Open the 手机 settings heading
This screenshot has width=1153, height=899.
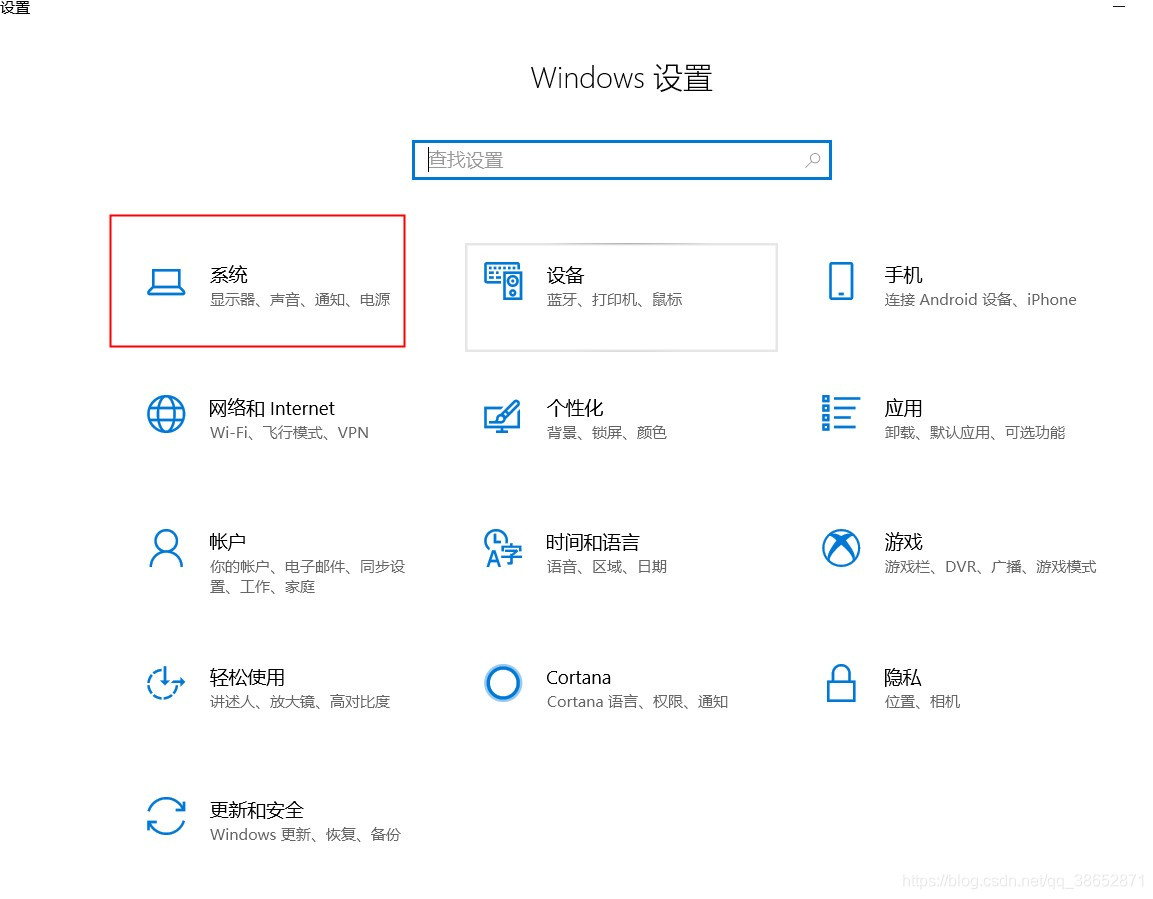click(x=903, y=275)
